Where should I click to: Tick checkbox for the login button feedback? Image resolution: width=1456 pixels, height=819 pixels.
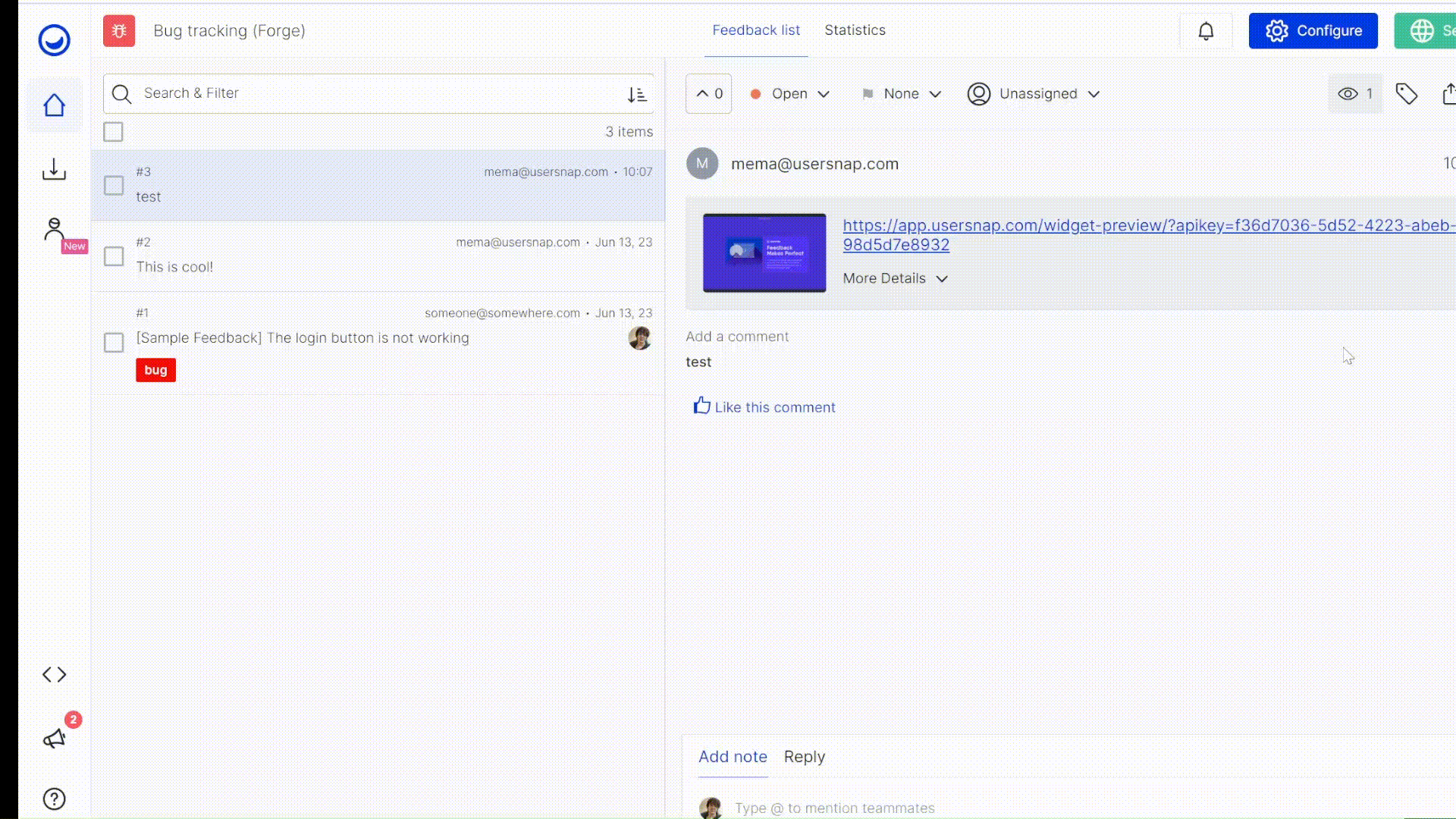pyautogui.click(x=114, y=343)
